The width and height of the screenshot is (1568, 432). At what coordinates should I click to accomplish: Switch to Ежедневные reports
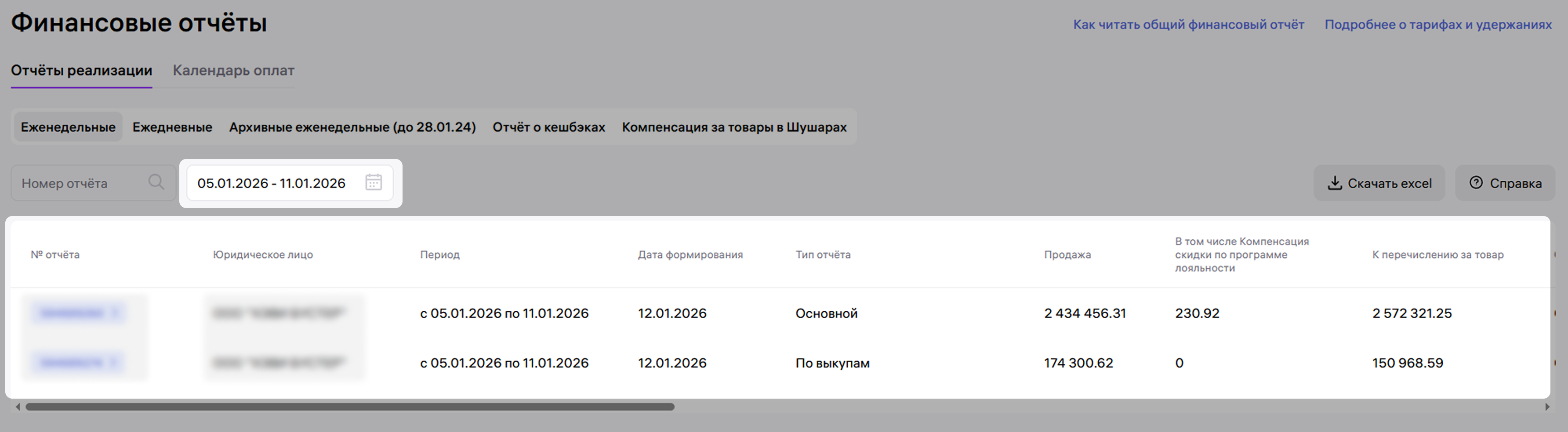pyautogui.click(x=172, y=127)
